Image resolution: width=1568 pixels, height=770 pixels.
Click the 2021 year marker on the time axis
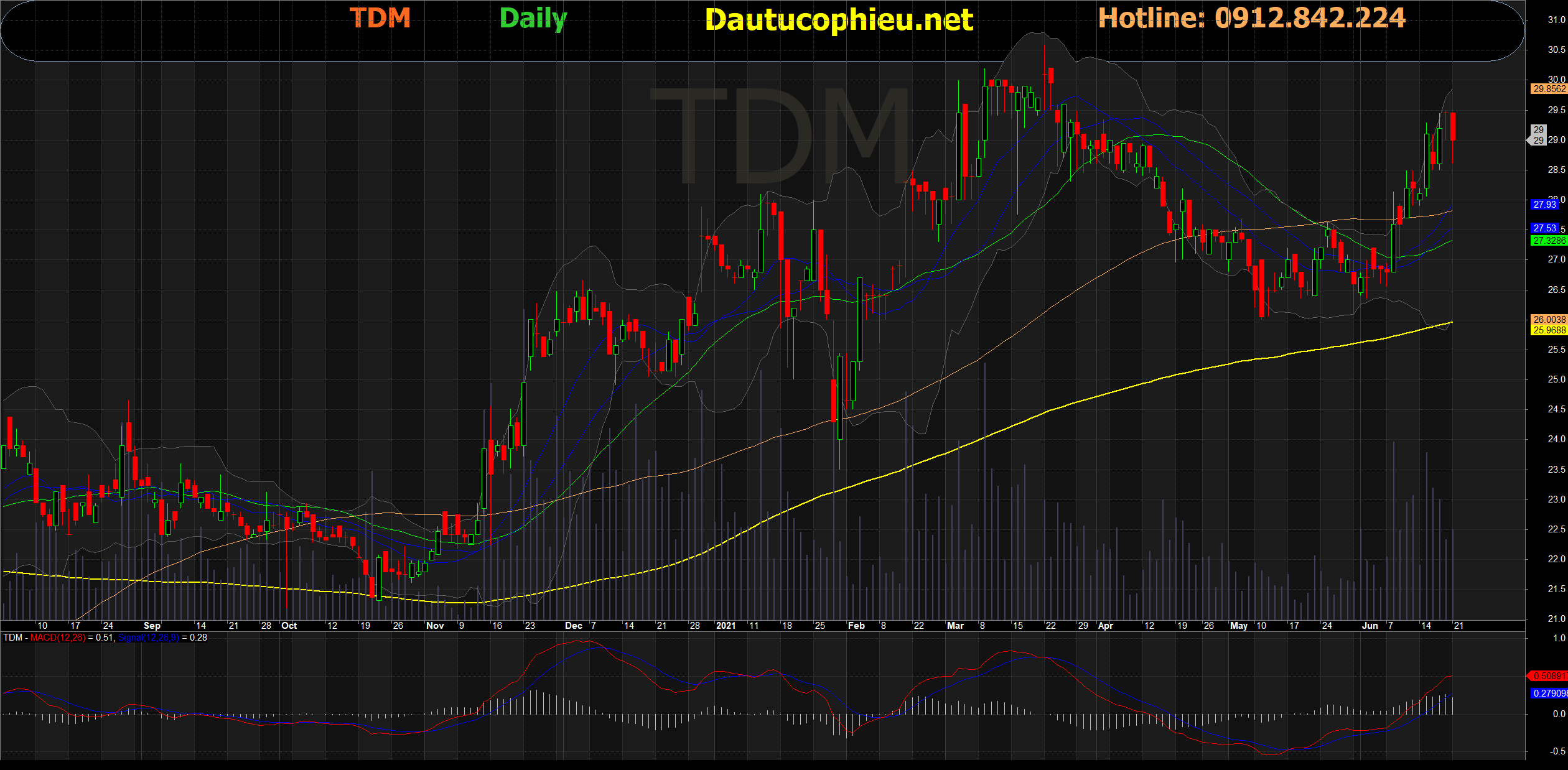[726, 626]
